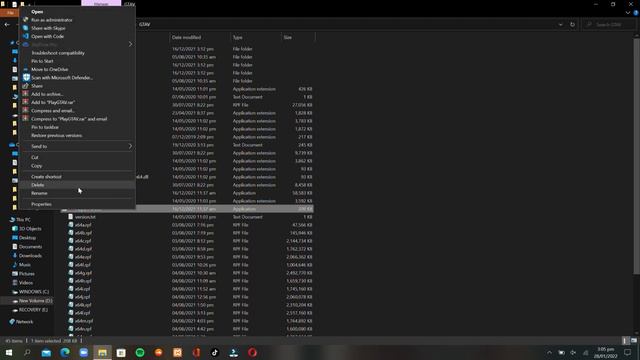Image resolution: width=640 pixels, height=360 pixels.
Task: Click the VS Code icon beside Open with Code
Action: point(26,36)
